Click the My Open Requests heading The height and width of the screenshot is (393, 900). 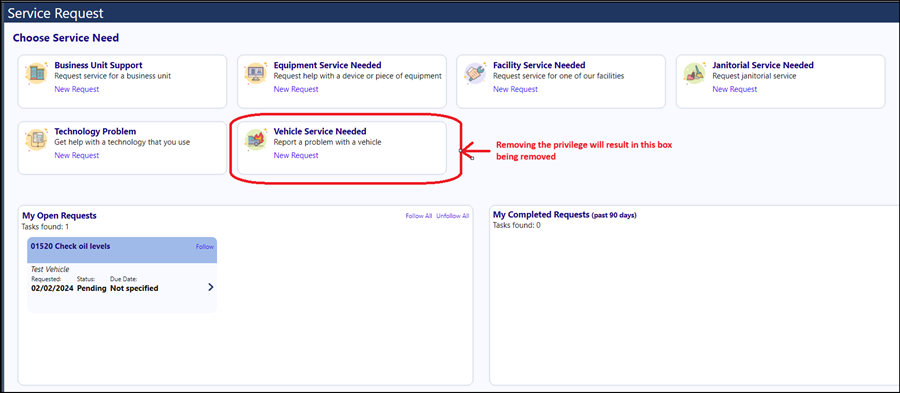(59, 216)
